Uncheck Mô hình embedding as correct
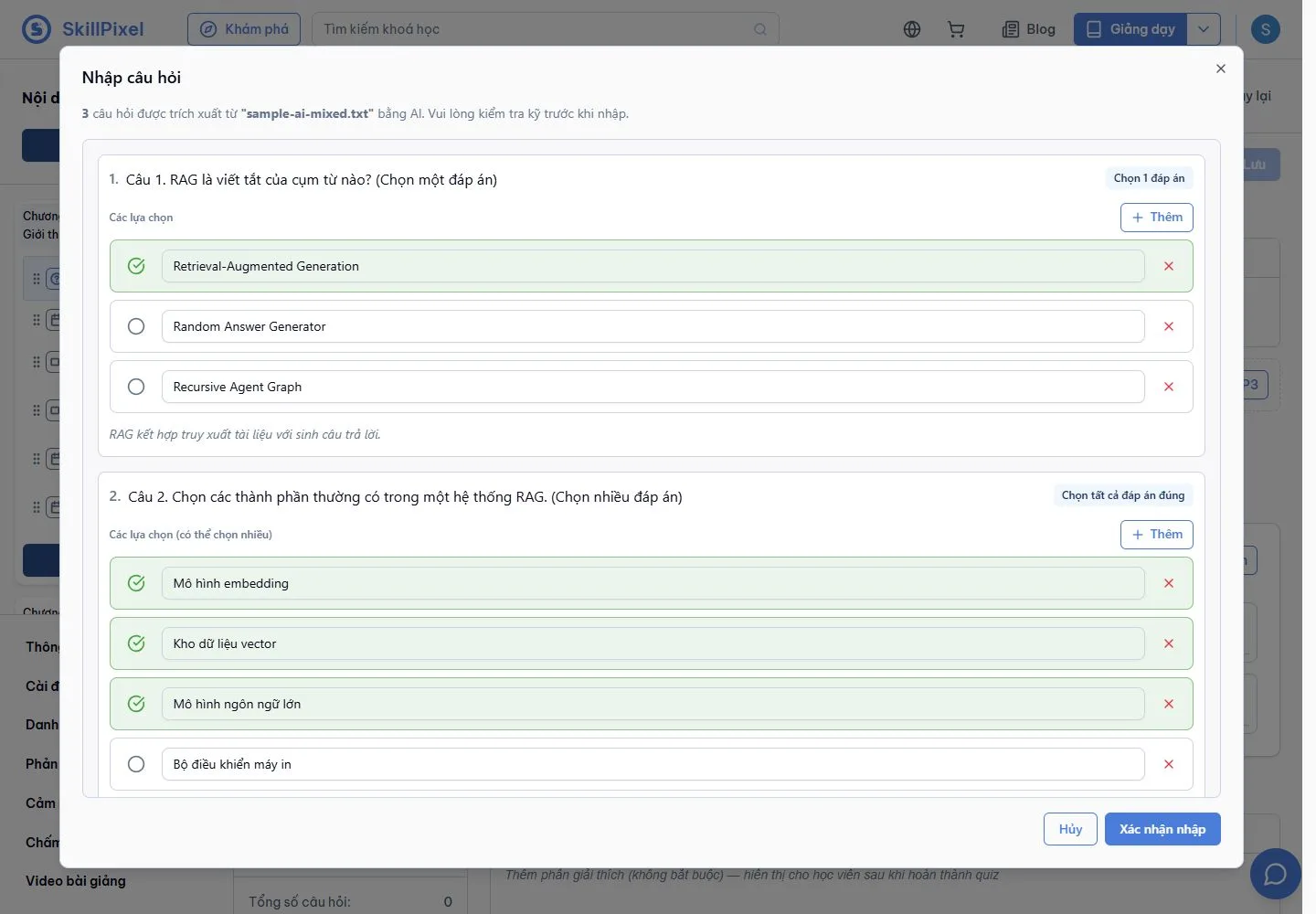Screen dimensions: 1316x914 point(136,583)
